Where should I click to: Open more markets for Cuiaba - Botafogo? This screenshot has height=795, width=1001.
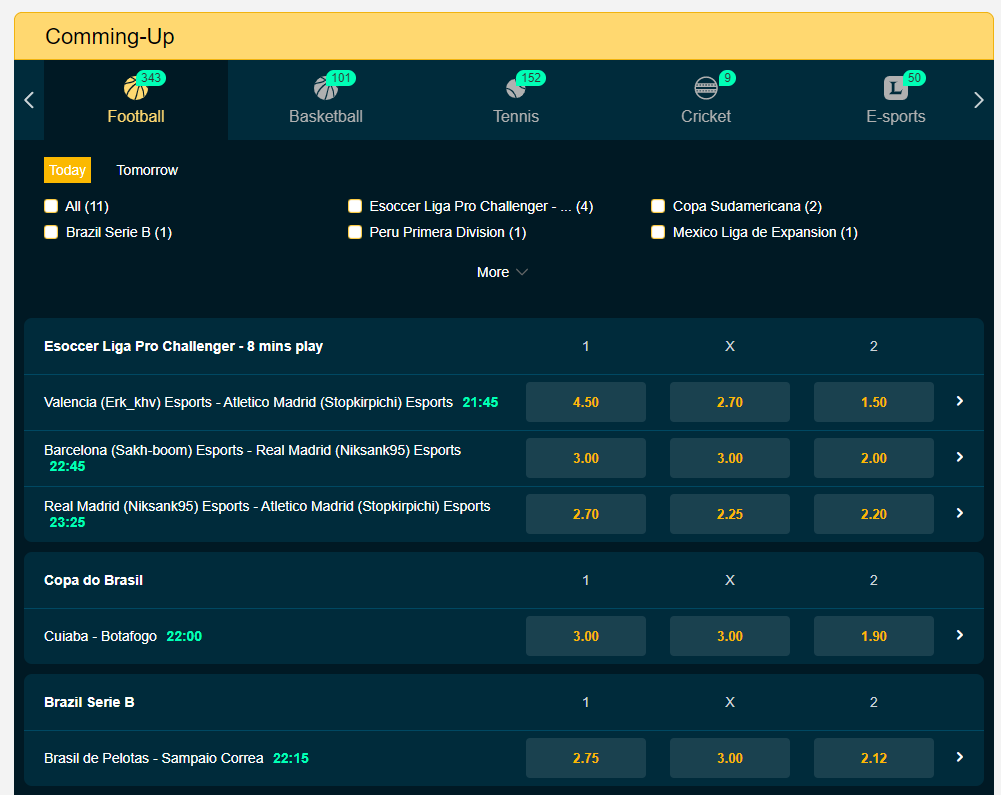point(960,635)
